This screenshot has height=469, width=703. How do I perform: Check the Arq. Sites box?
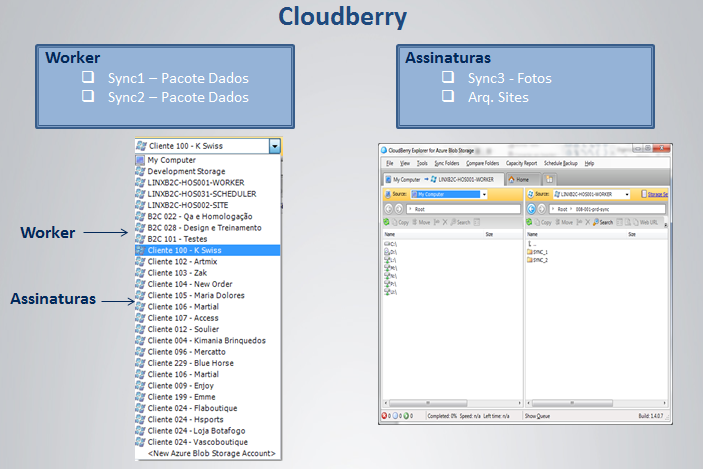[x=448, y=96]
